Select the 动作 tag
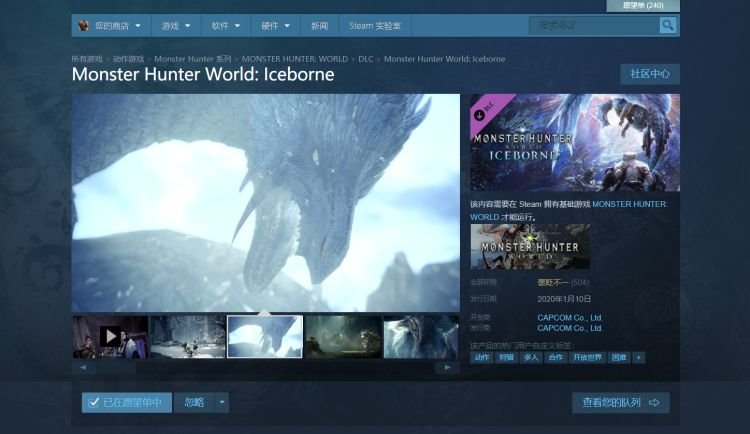750x434 pixels. (x=481, y=357)
